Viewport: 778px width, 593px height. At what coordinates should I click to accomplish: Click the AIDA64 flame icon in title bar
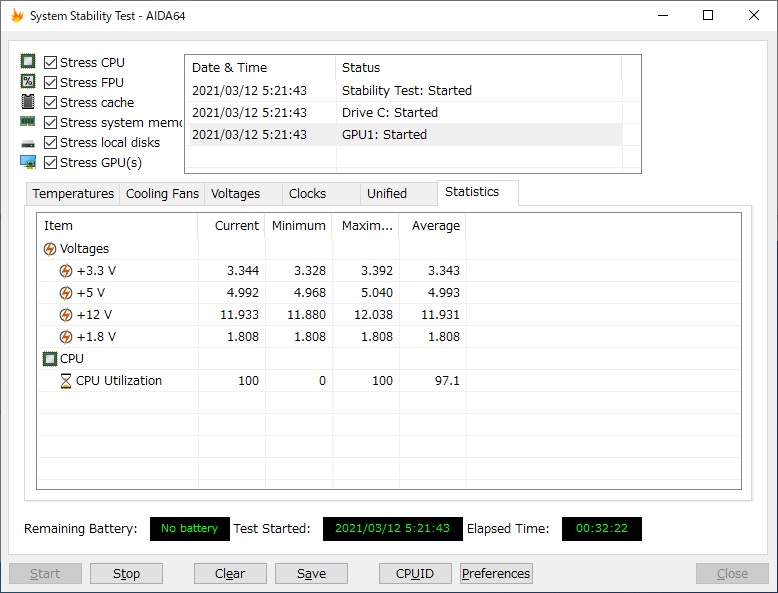17,16
